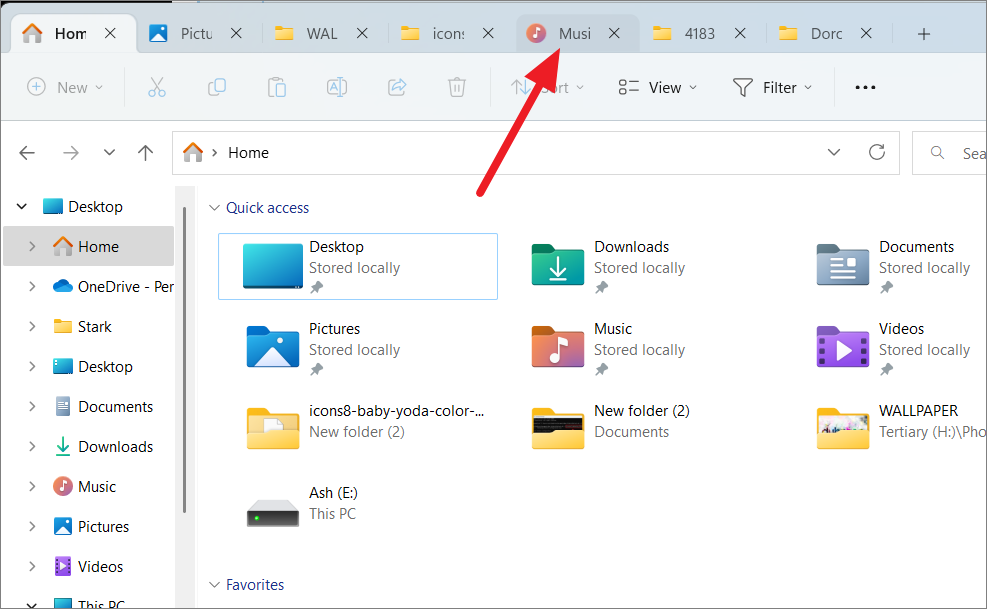This screenshot has height=609, width=987.
Task: Click the Copy icon in toolbar
Action: tap(217, 87)
